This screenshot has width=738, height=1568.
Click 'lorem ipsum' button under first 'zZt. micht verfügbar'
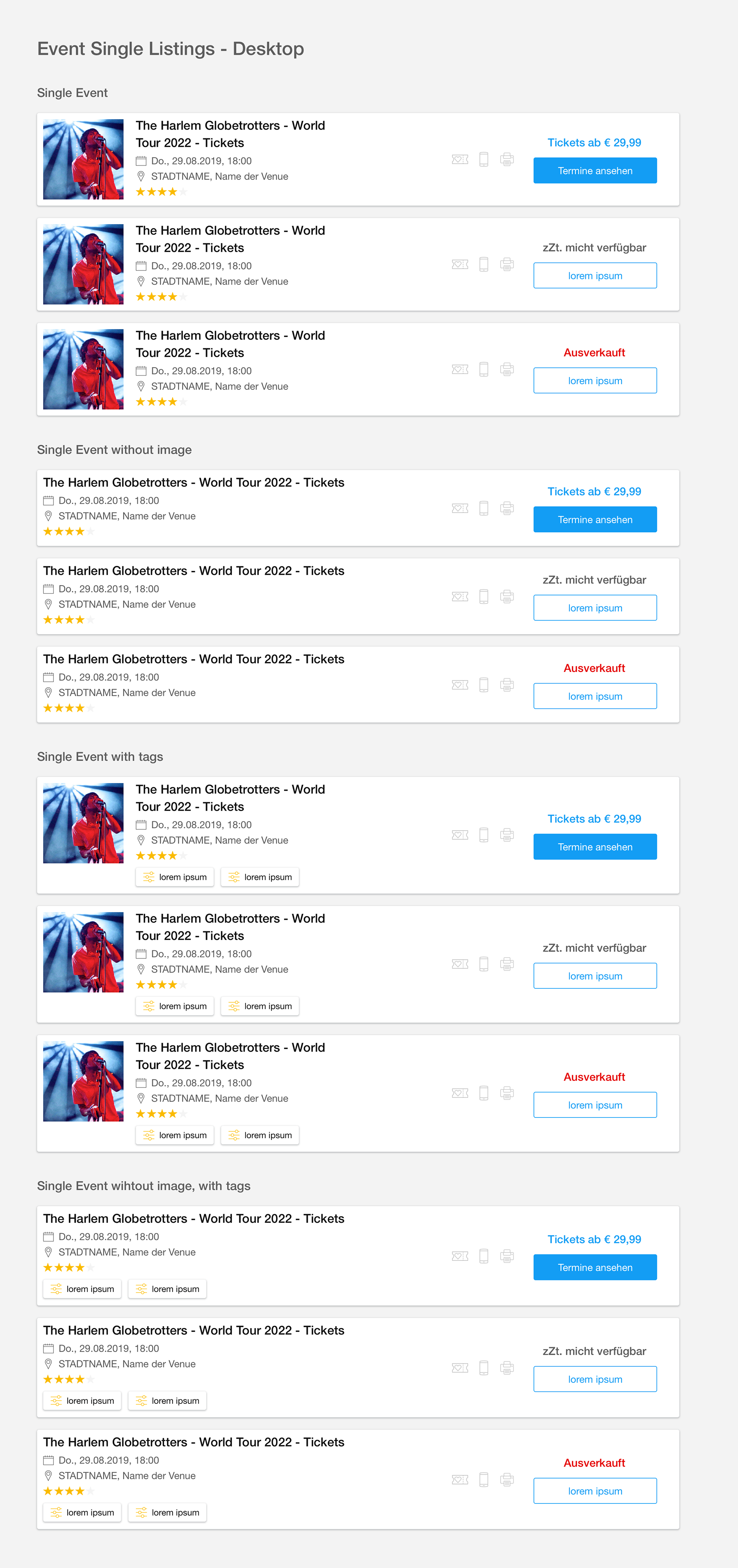595,276
